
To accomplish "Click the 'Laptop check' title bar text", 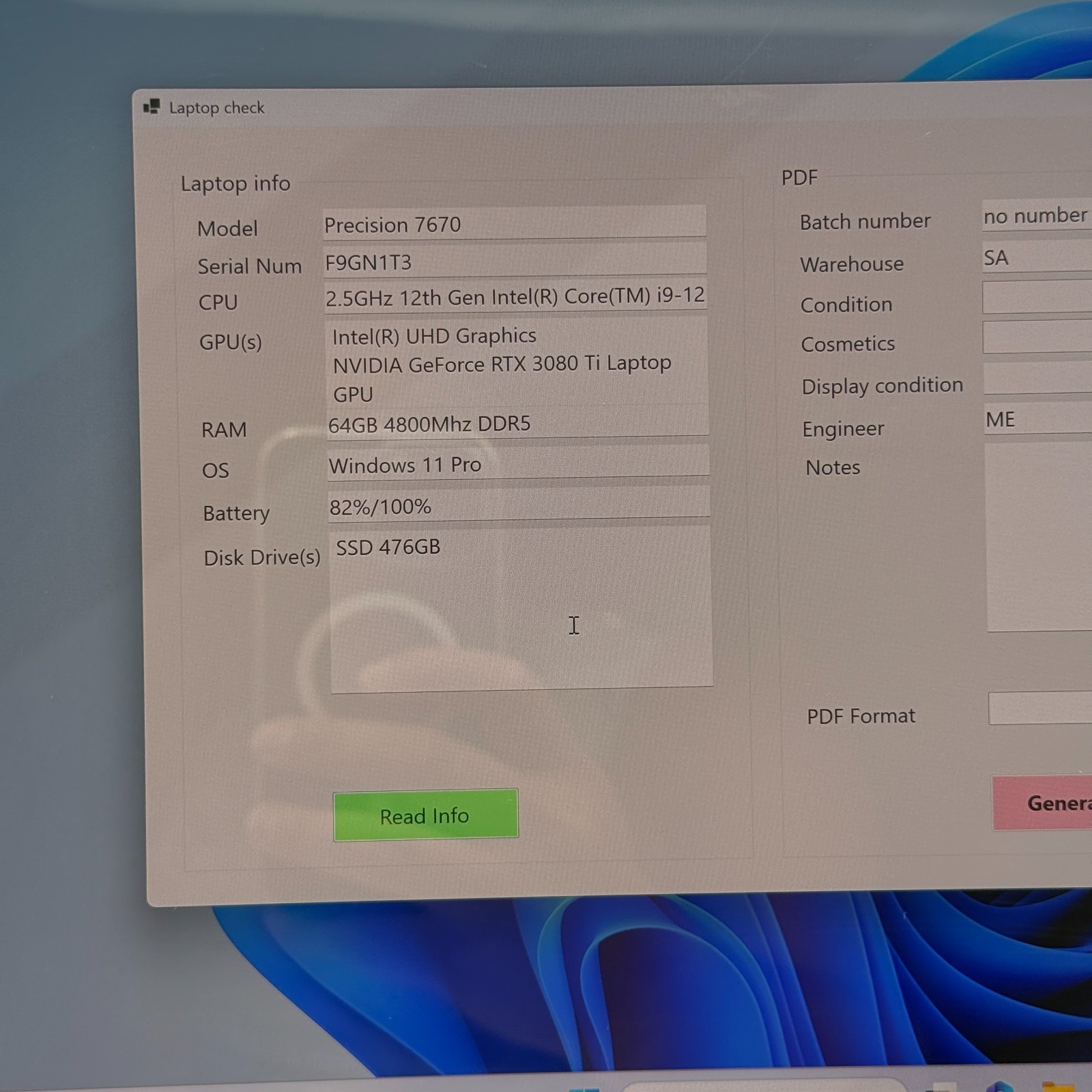I will tap(216, 108).
